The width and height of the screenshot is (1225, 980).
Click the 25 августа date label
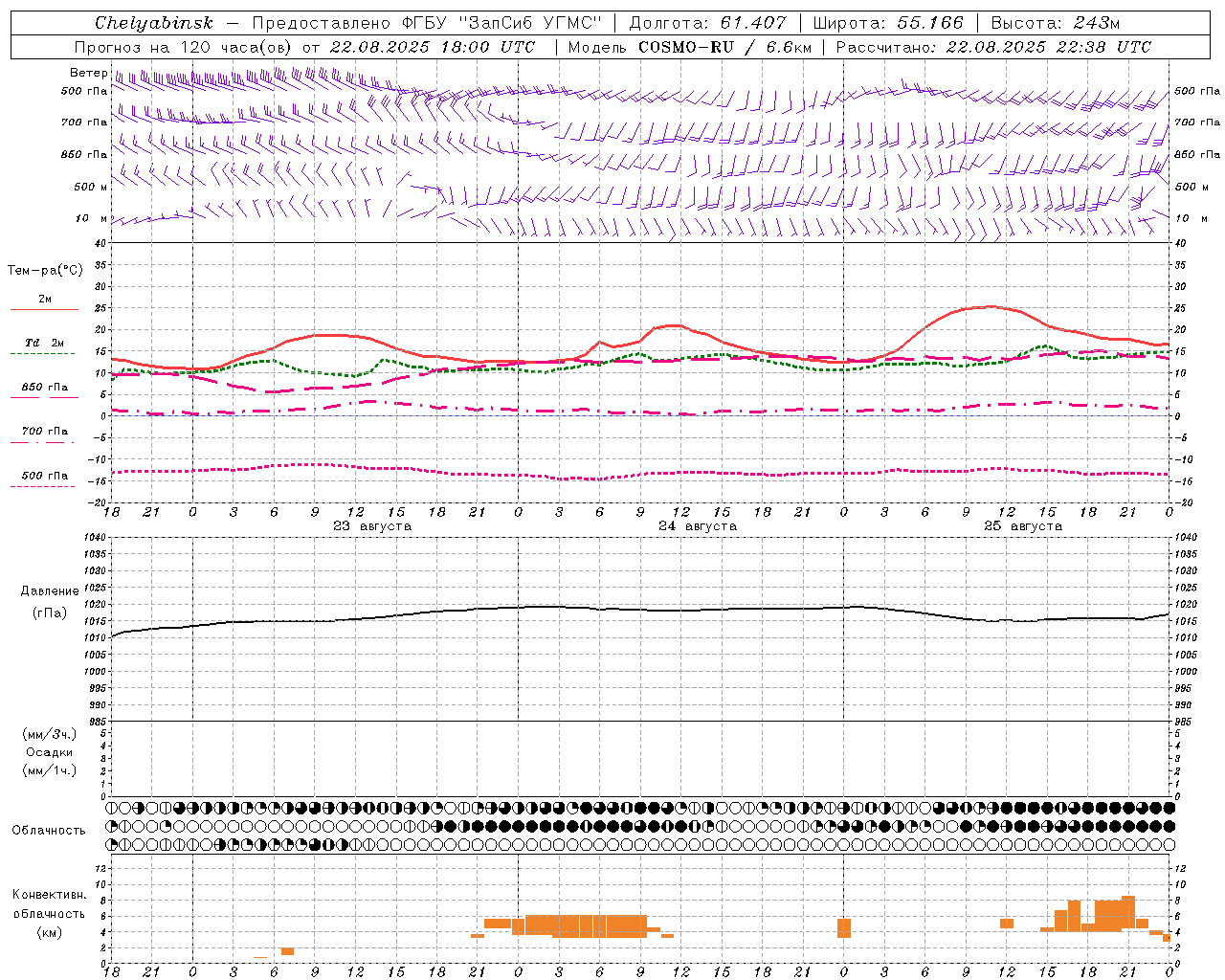[1023, 526]
